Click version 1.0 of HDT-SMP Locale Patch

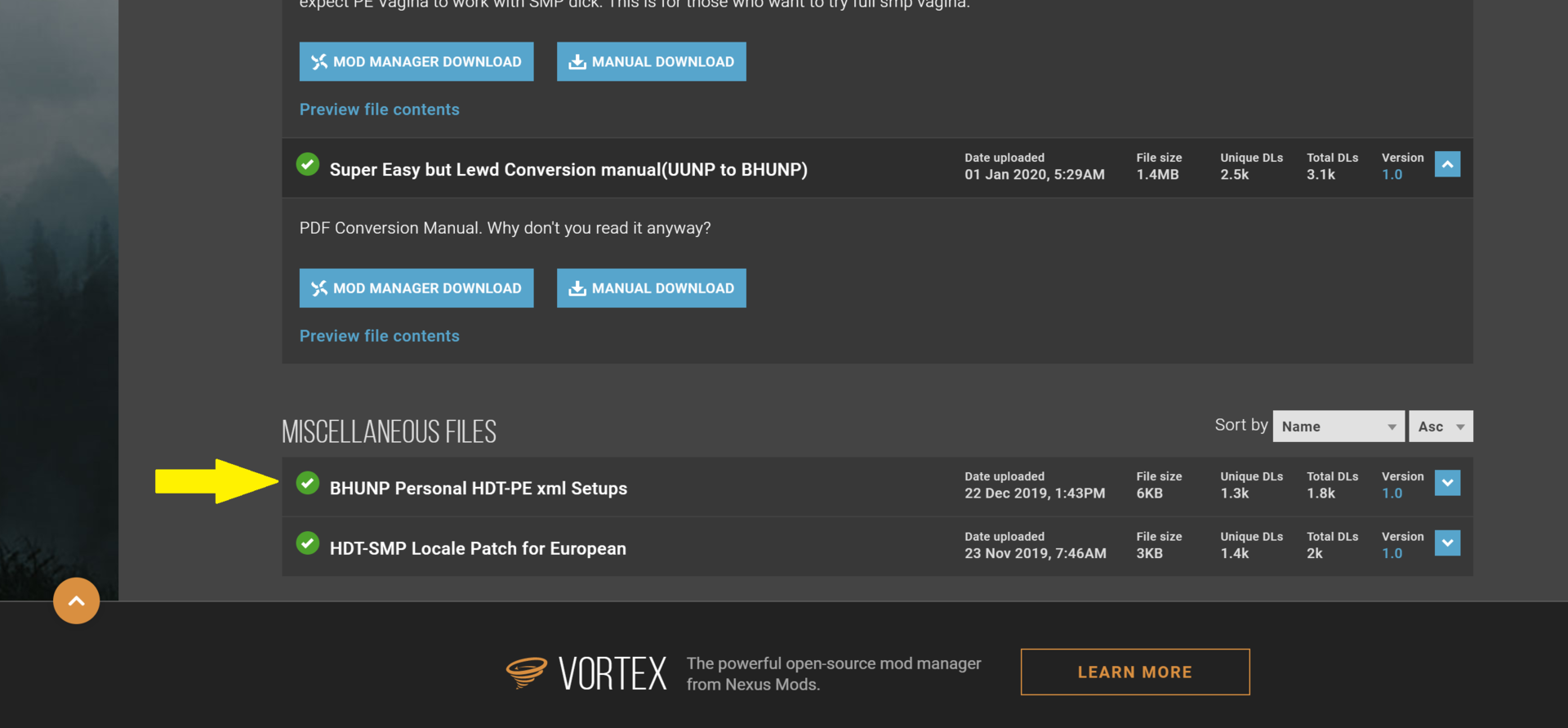tap(1392, 554)
